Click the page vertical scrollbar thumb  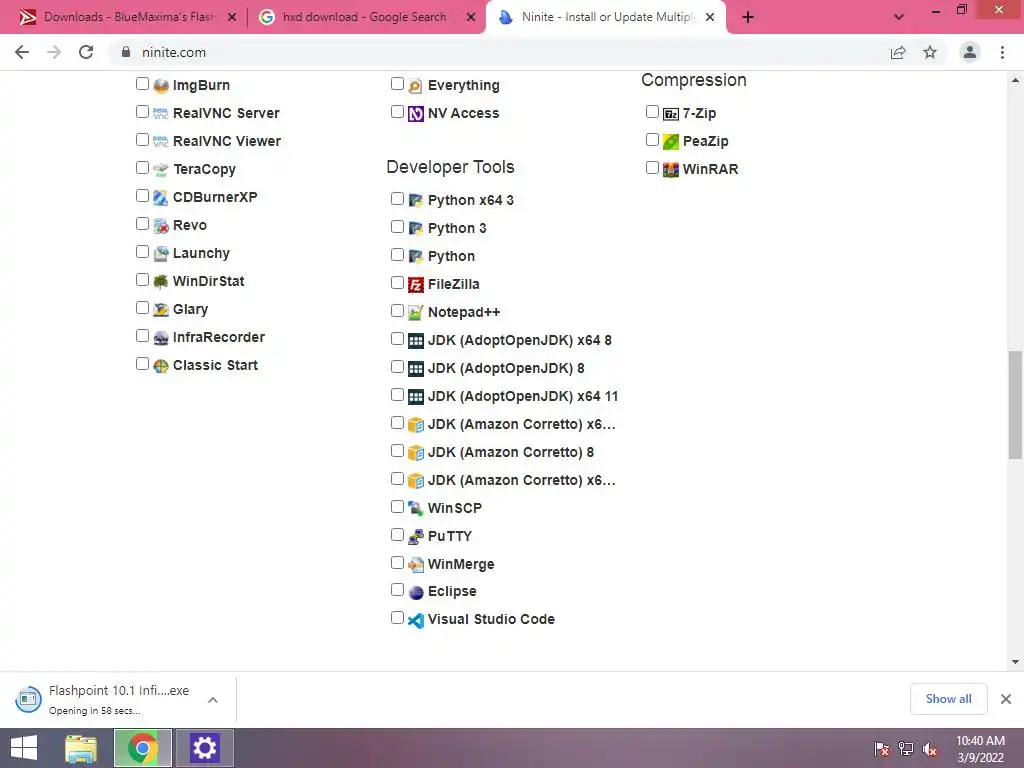(x=1015, y=405)
